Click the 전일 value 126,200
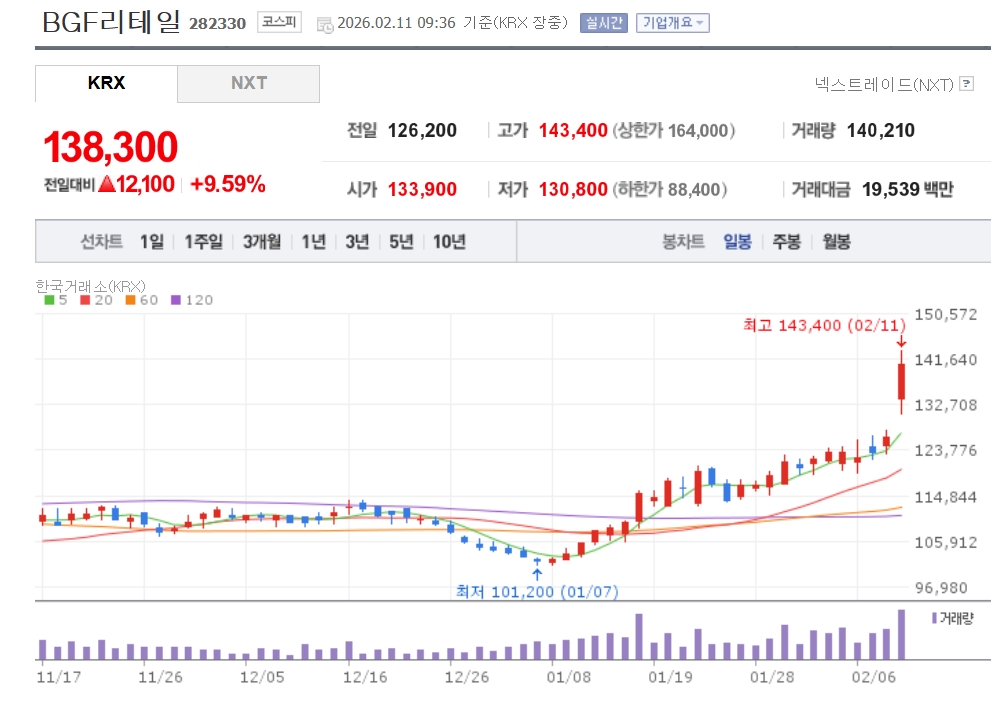This screenshot has height=709, width=991. 422,130
